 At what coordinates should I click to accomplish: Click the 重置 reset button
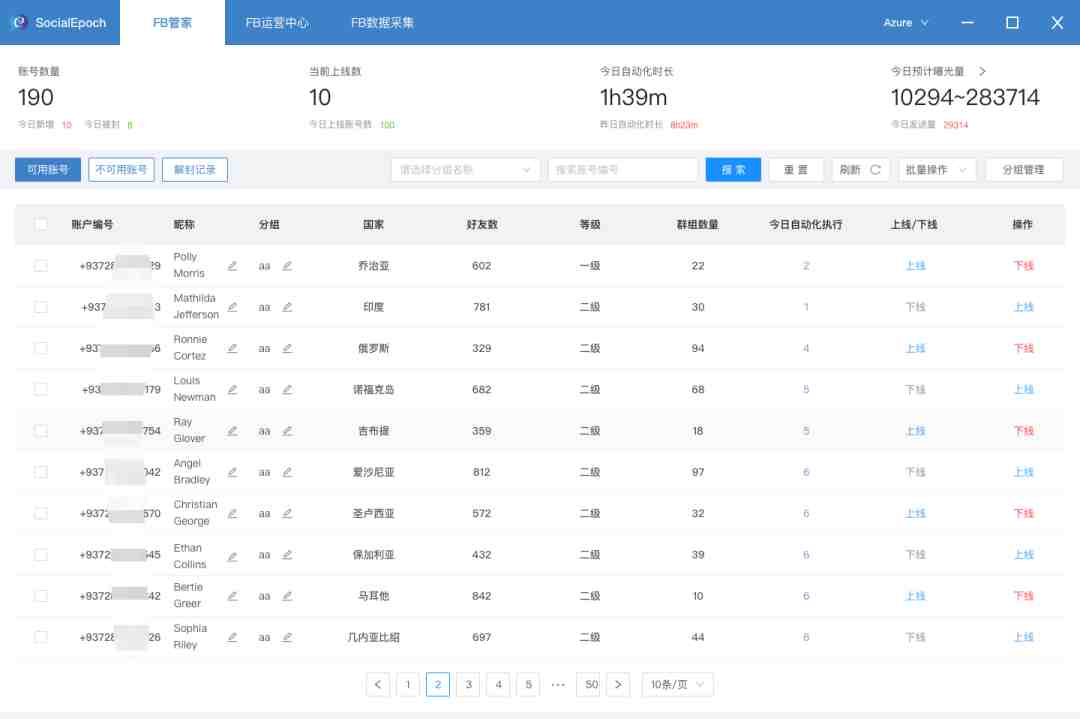click(796, 170)
